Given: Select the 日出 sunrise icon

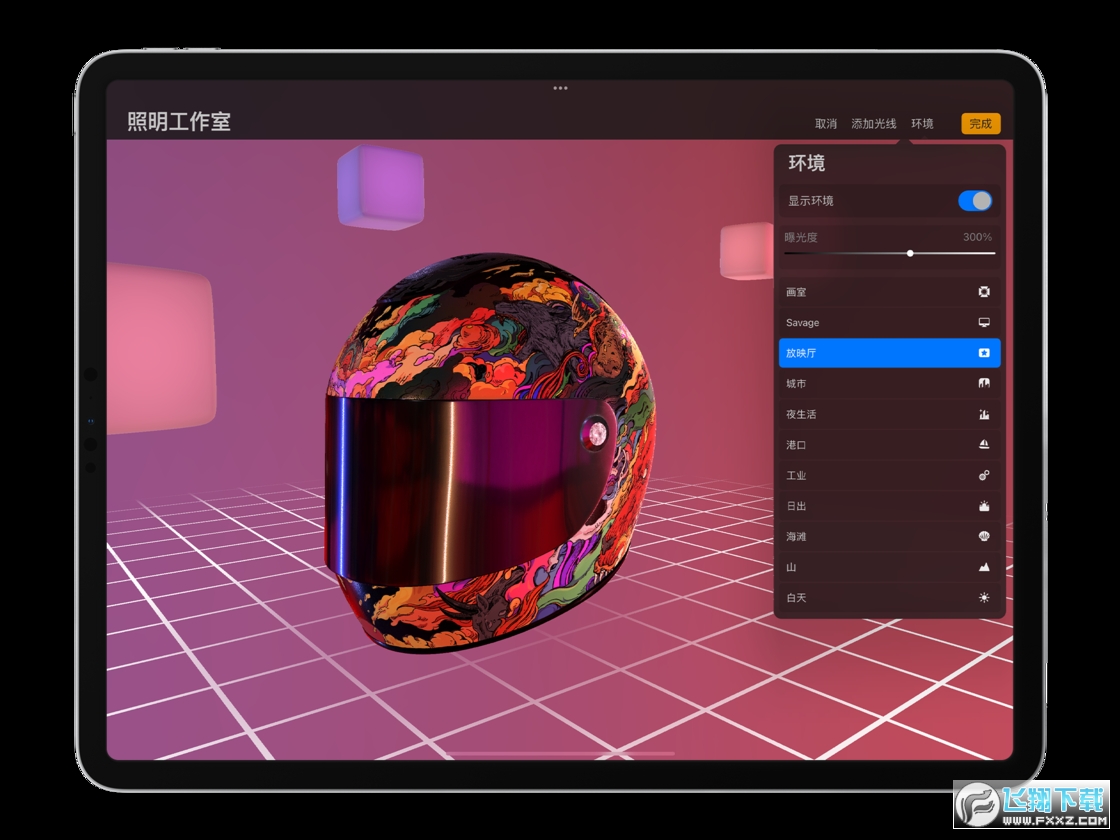Looking at the screenshot, I should (x=984, y=506).
